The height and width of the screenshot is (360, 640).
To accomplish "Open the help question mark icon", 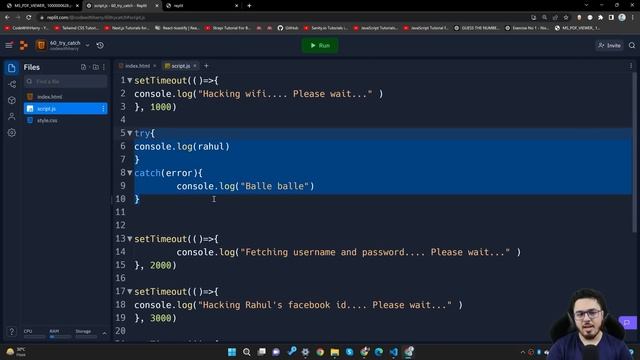I will [11, 332].
